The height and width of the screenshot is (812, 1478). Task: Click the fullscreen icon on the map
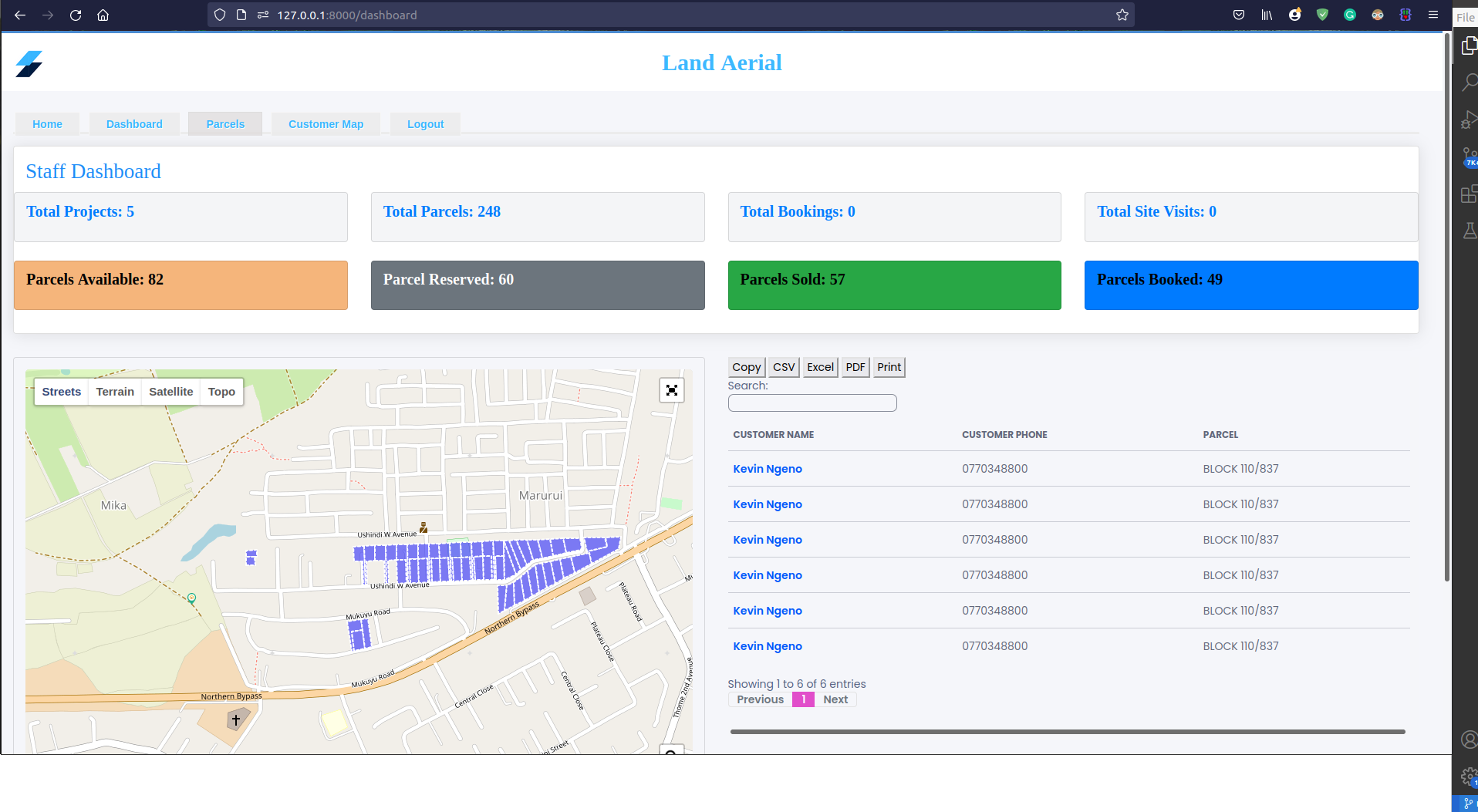[671, 390]
